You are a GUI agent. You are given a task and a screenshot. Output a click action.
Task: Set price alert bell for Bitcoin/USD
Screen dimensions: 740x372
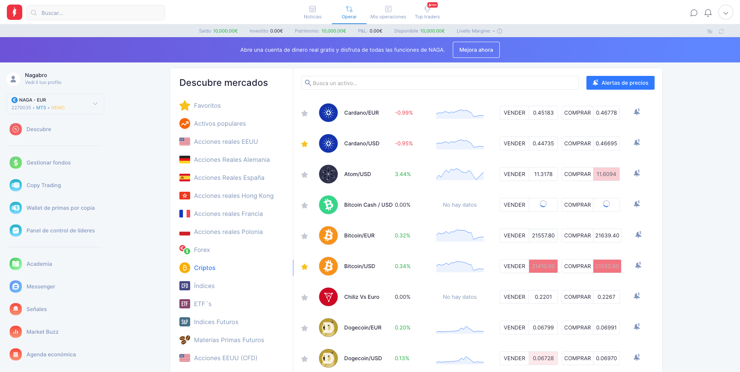coord(638,265)
